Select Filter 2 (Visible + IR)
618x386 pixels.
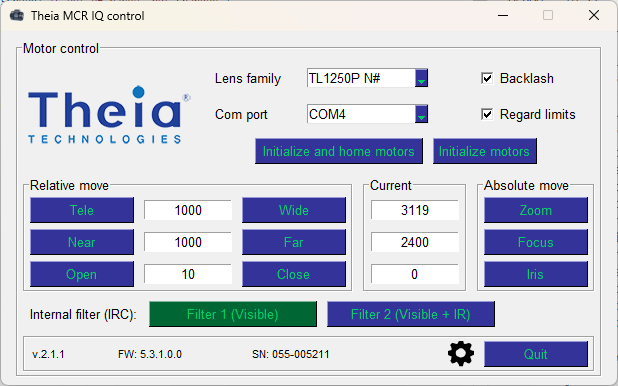(411, 314)
